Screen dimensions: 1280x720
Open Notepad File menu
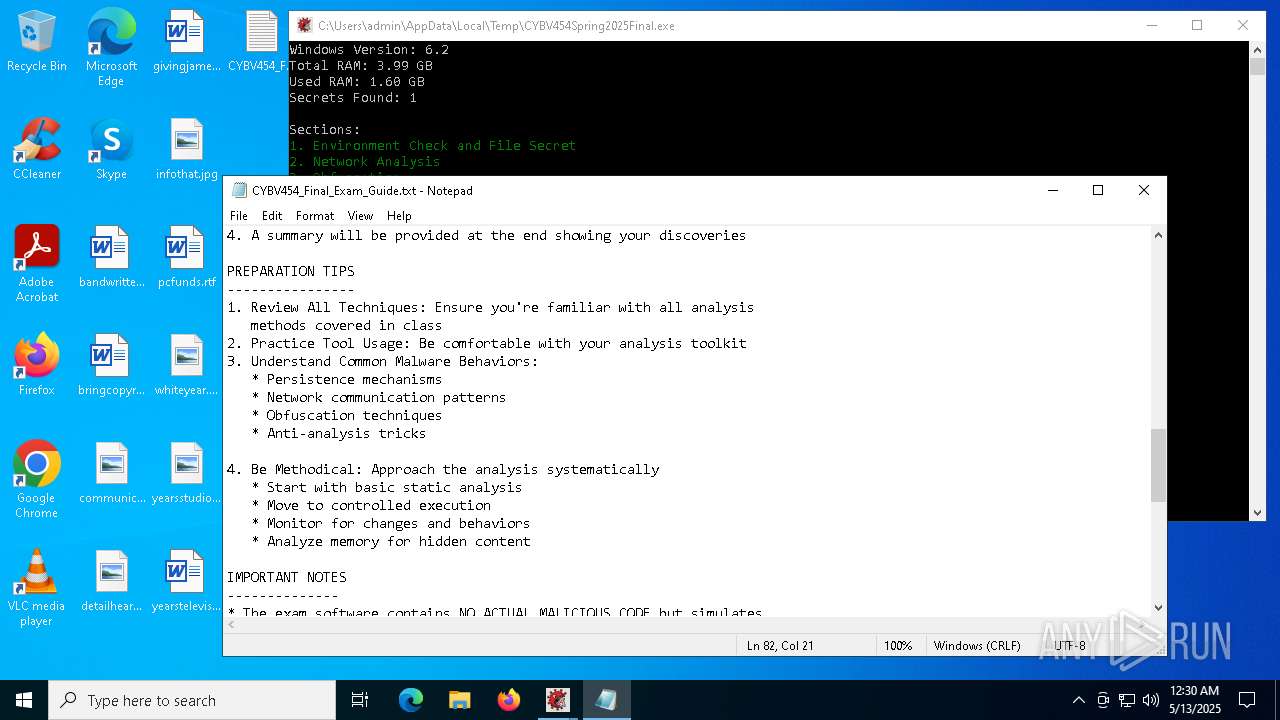(239, 216)
